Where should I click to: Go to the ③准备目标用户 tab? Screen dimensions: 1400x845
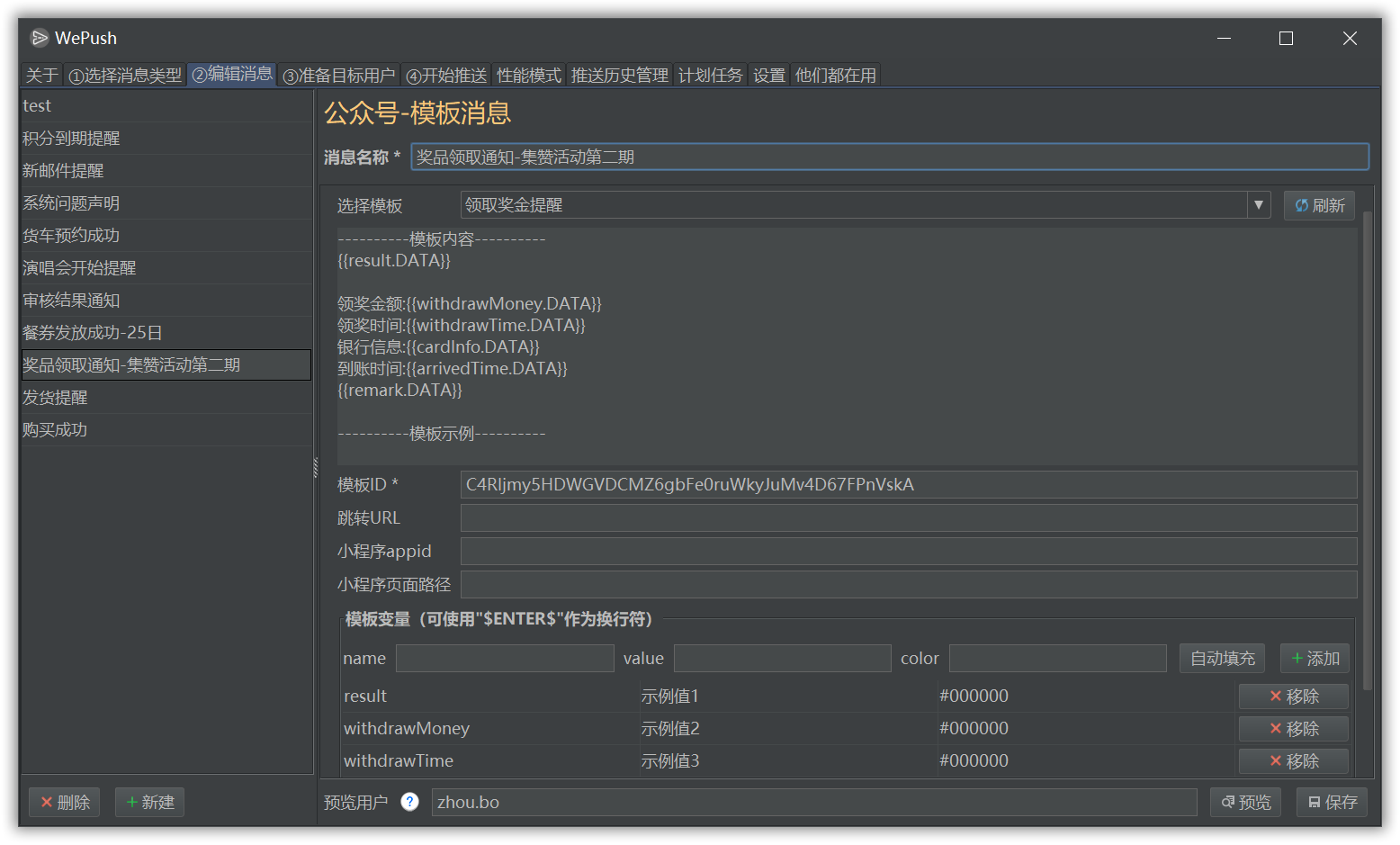[x=338, y=76]
